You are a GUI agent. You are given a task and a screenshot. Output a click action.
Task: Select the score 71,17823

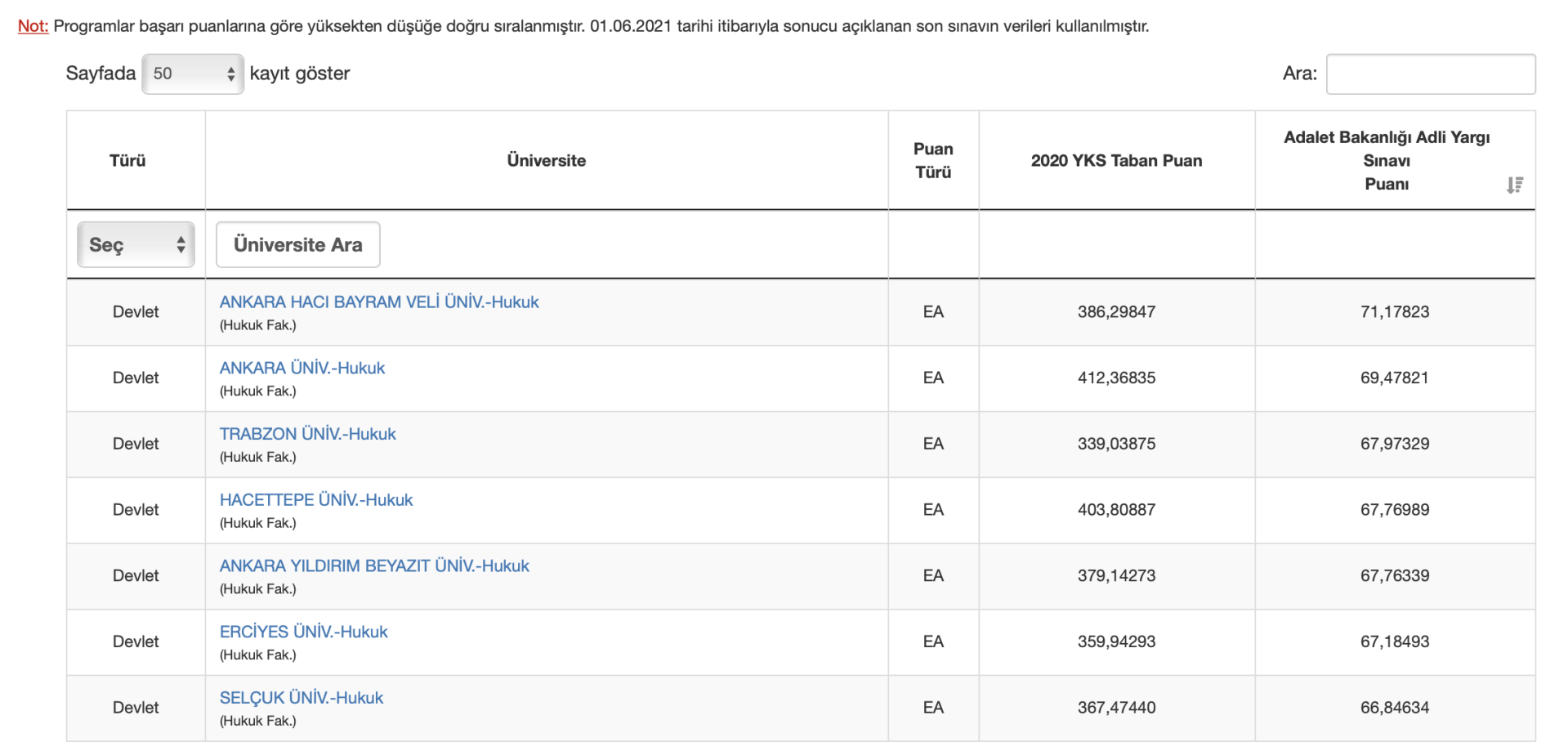coord(1395,312)
